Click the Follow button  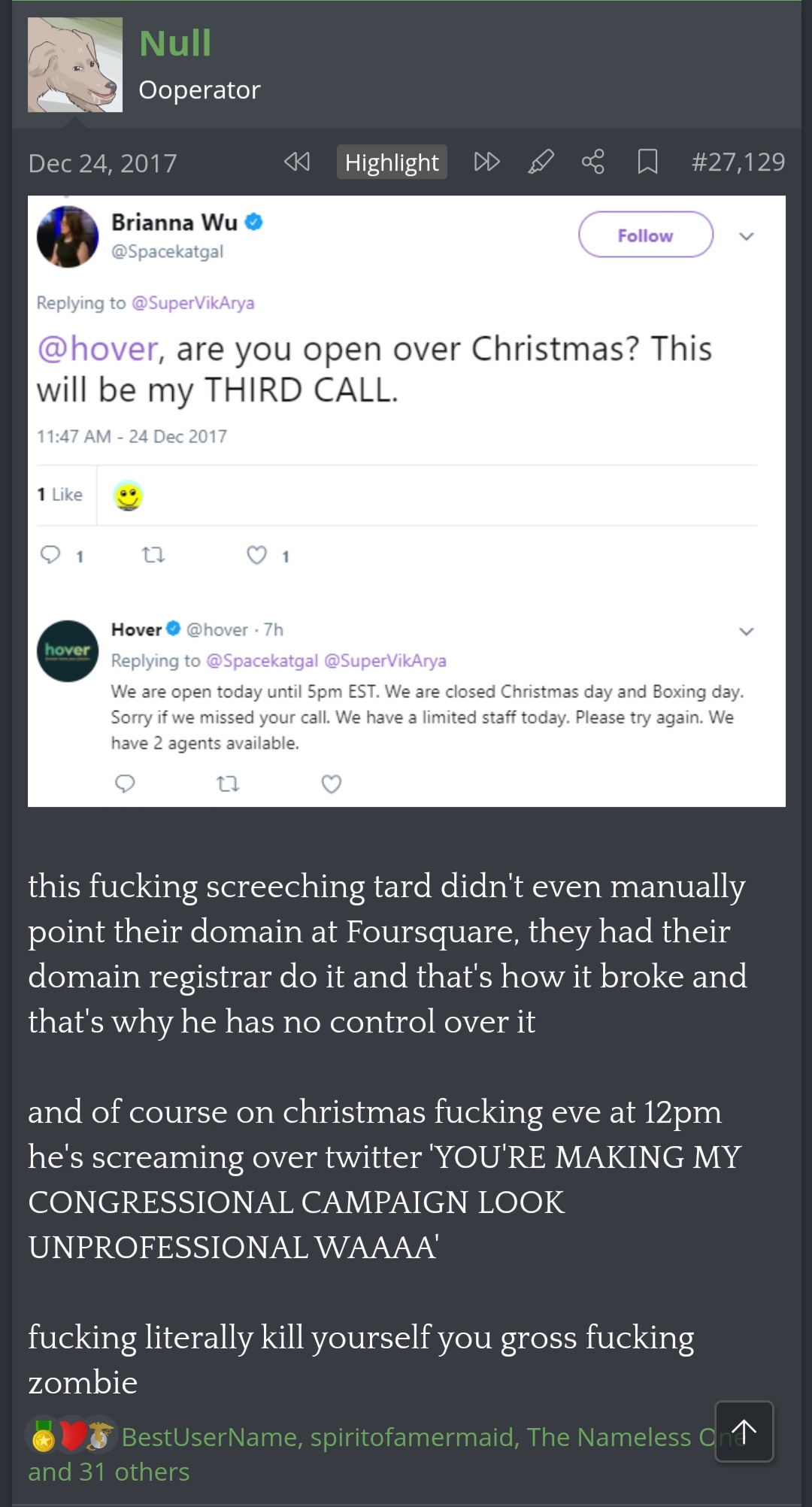[x=646, y=235]
